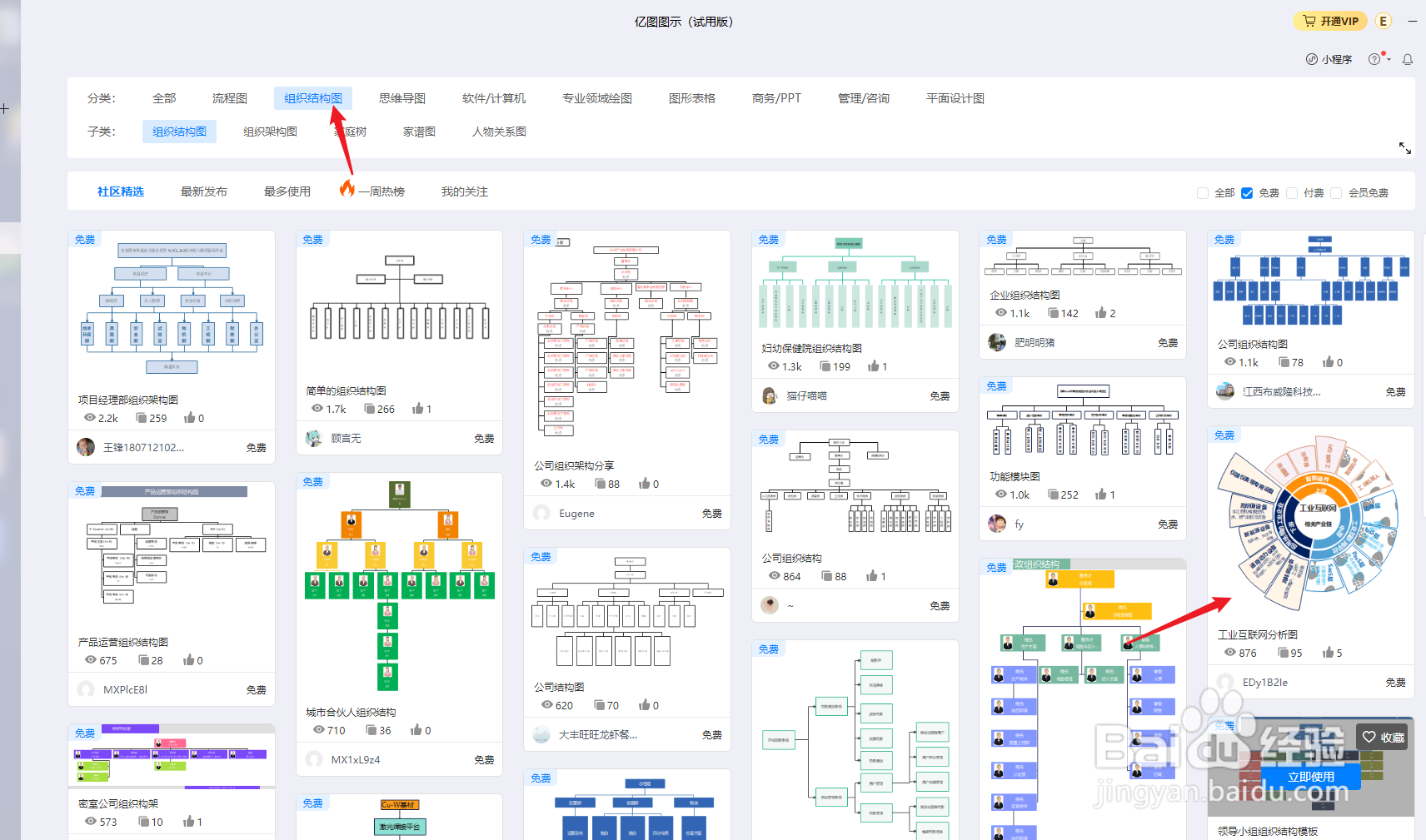
Task: Select the 组织结构图 highlighted category
Action: (x=313, y=97)
